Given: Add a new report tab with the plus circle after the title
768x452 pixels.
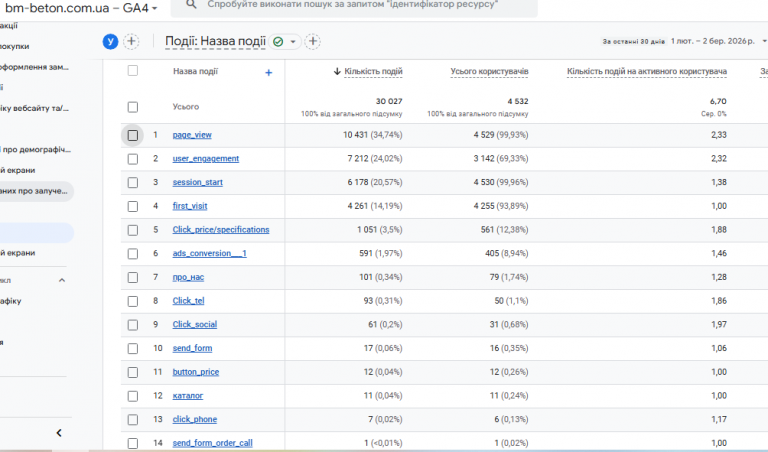Looking at the screenshot, I should [313, 42].
